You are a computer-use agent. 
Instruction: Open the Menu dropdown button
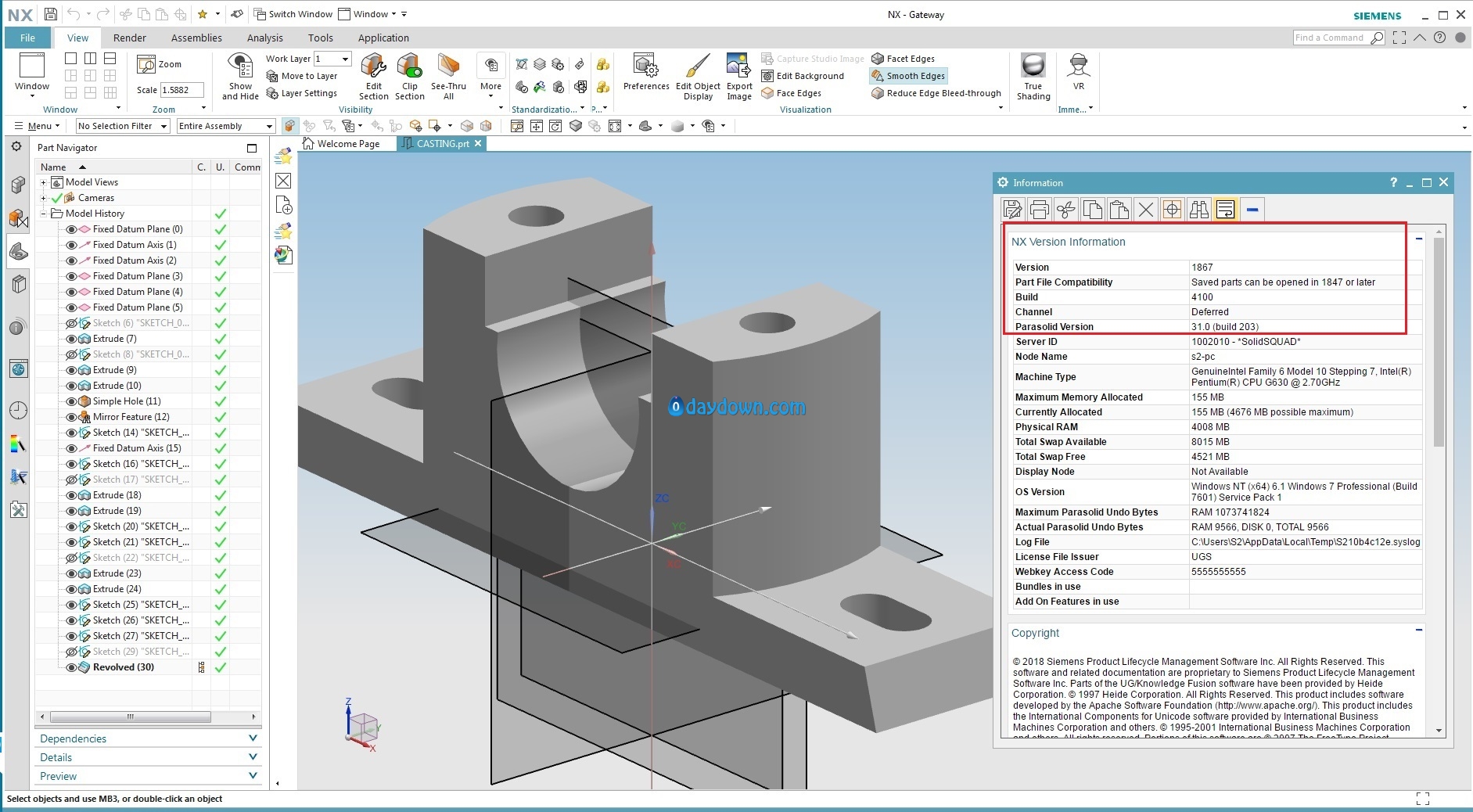(37, 126)
